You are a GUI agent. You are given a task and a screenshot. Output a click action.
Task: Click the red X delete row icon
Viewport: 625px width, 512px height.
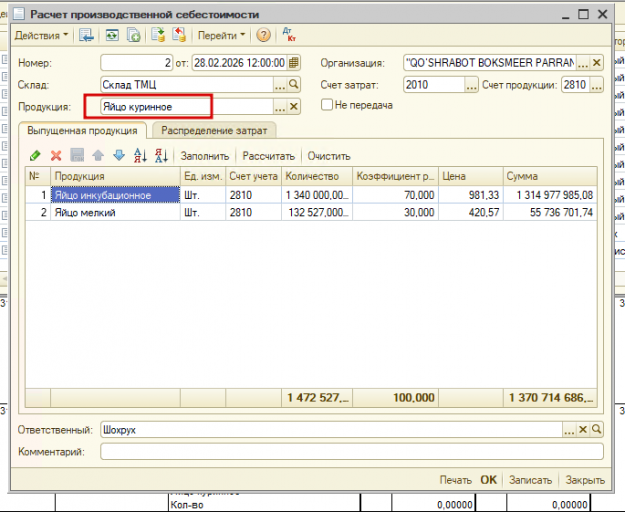pyautogui.click(x=56, y=155)
